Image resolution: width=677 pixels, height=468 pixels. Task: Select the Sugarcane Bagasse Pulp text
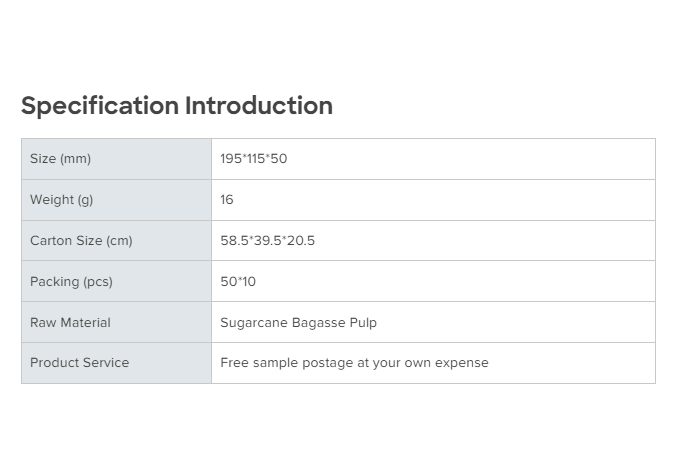tap(298, 323)
